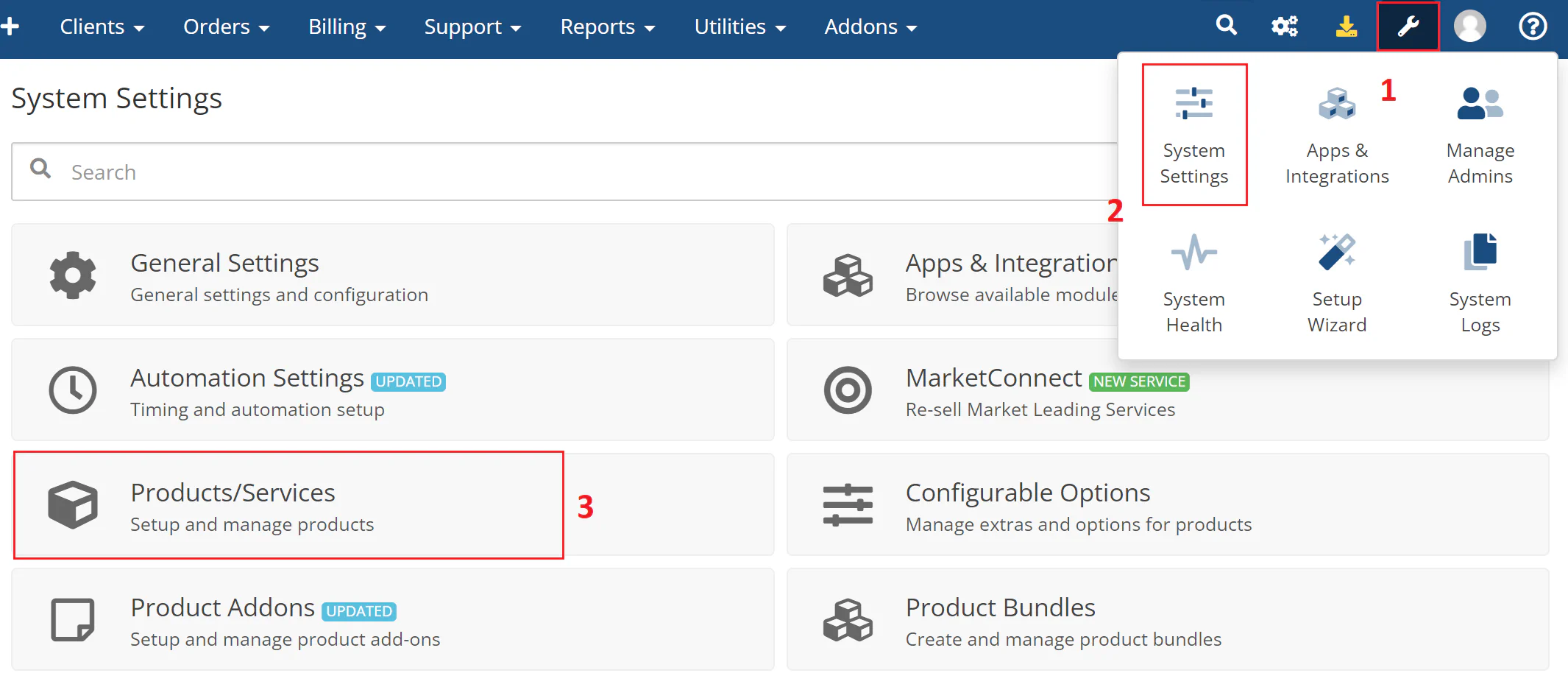Image resolution: width=1568 pixels, height=673 pixels.
Task: Open the search icon in top navigation
Action: pyautogui.click(x=1226, y=26)
